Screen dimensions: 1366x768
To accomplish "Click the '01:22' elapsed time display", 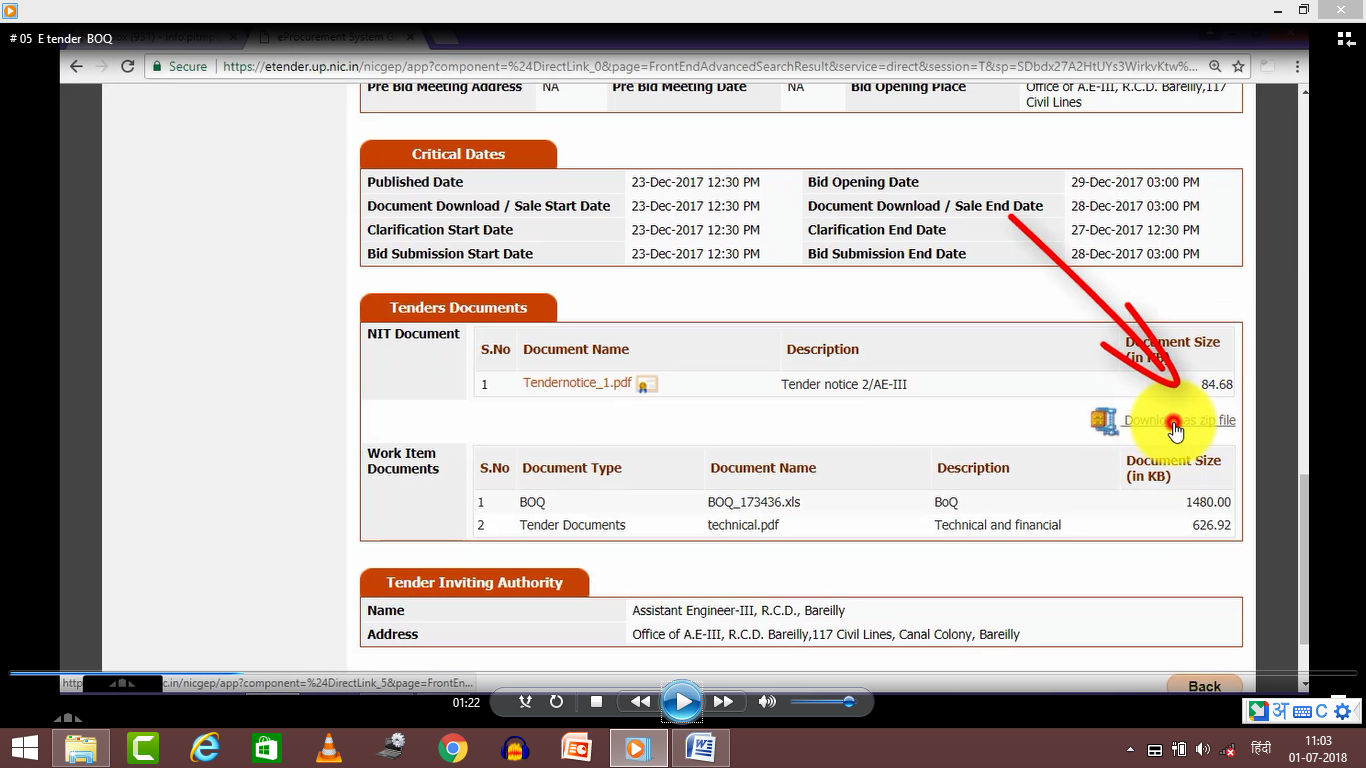I will pyautogui.click(x=466, y=702).
